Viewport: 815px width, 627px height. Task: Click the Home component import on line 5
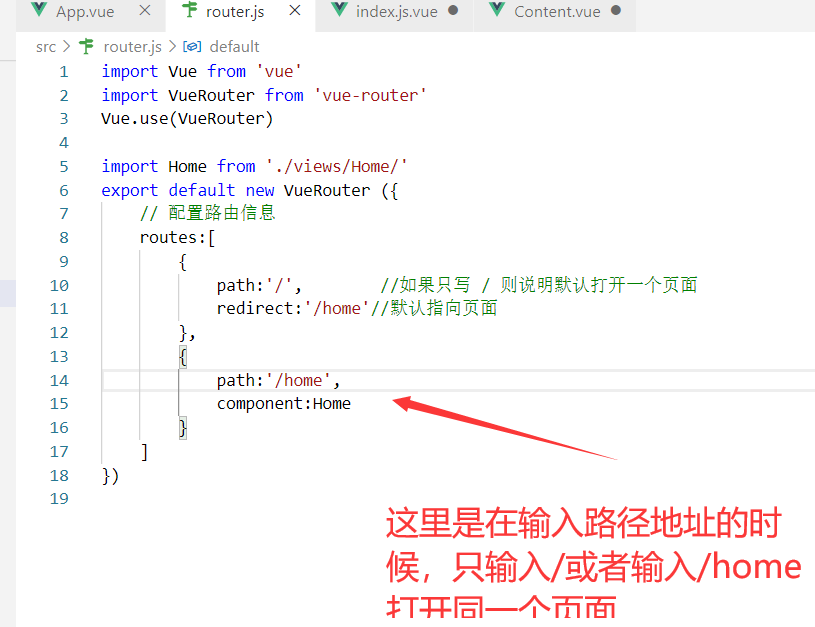click(186, 166)
